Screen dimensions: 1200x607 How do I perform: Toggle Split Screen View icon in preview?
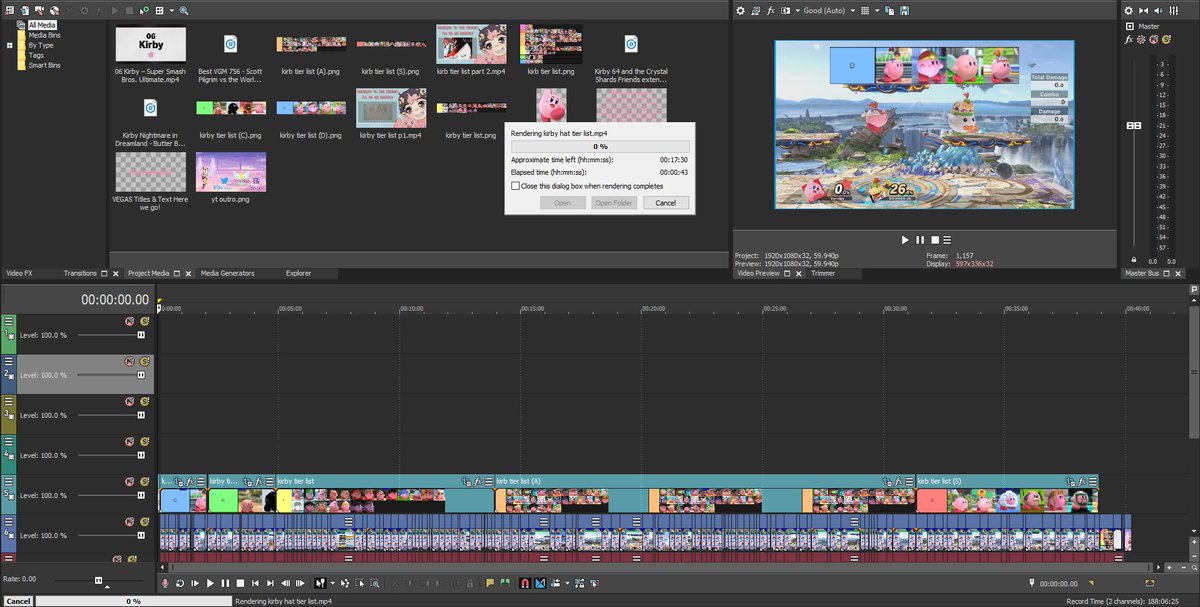785,10
